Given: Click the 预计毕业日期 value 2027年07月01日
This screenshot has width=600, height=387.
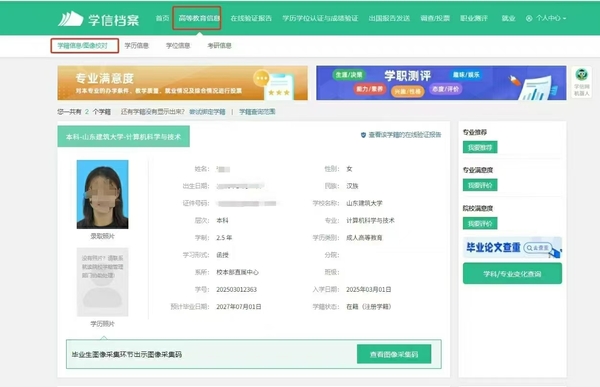Looking at the screenshot, I should point(239,307).
